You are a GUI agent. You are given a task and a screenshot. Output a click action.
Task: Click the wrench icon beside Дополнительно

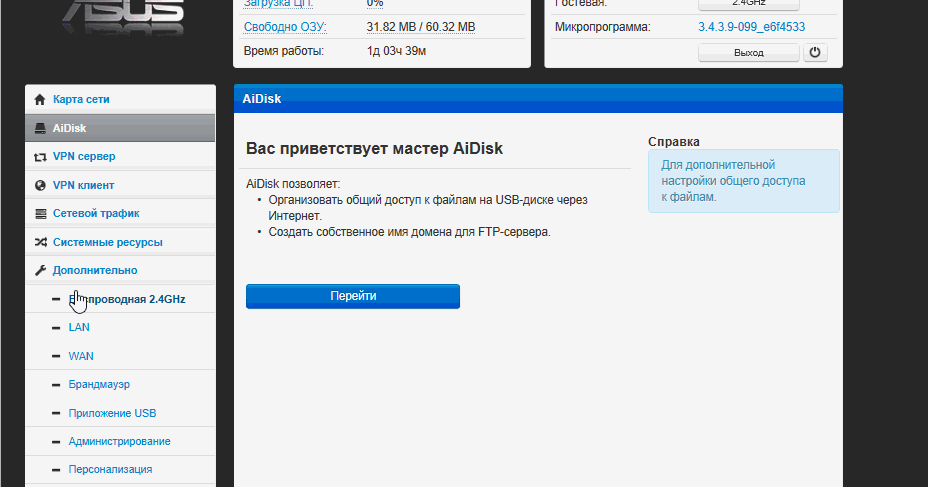click(40, 270)
